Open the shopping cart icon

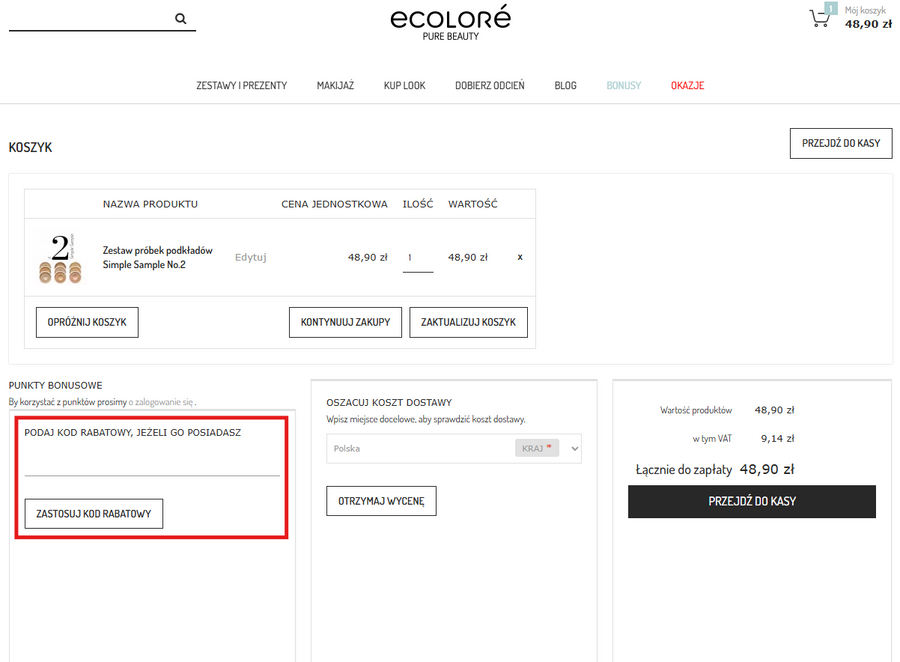click(820, 18)
